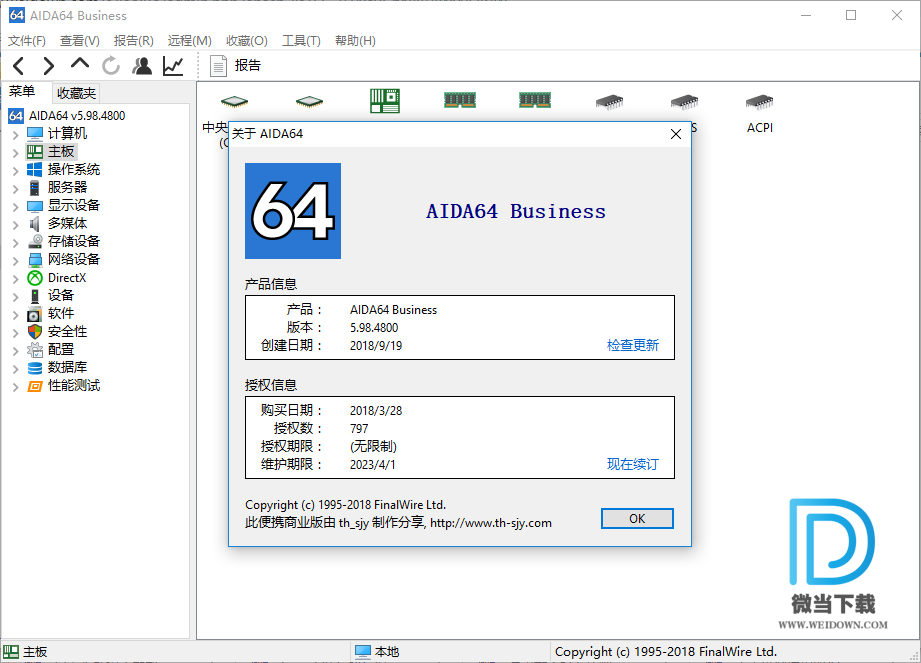Click the (无限制) 授权期限 value
The height and width of the screenshot is (663, 921).
[373, 447]
